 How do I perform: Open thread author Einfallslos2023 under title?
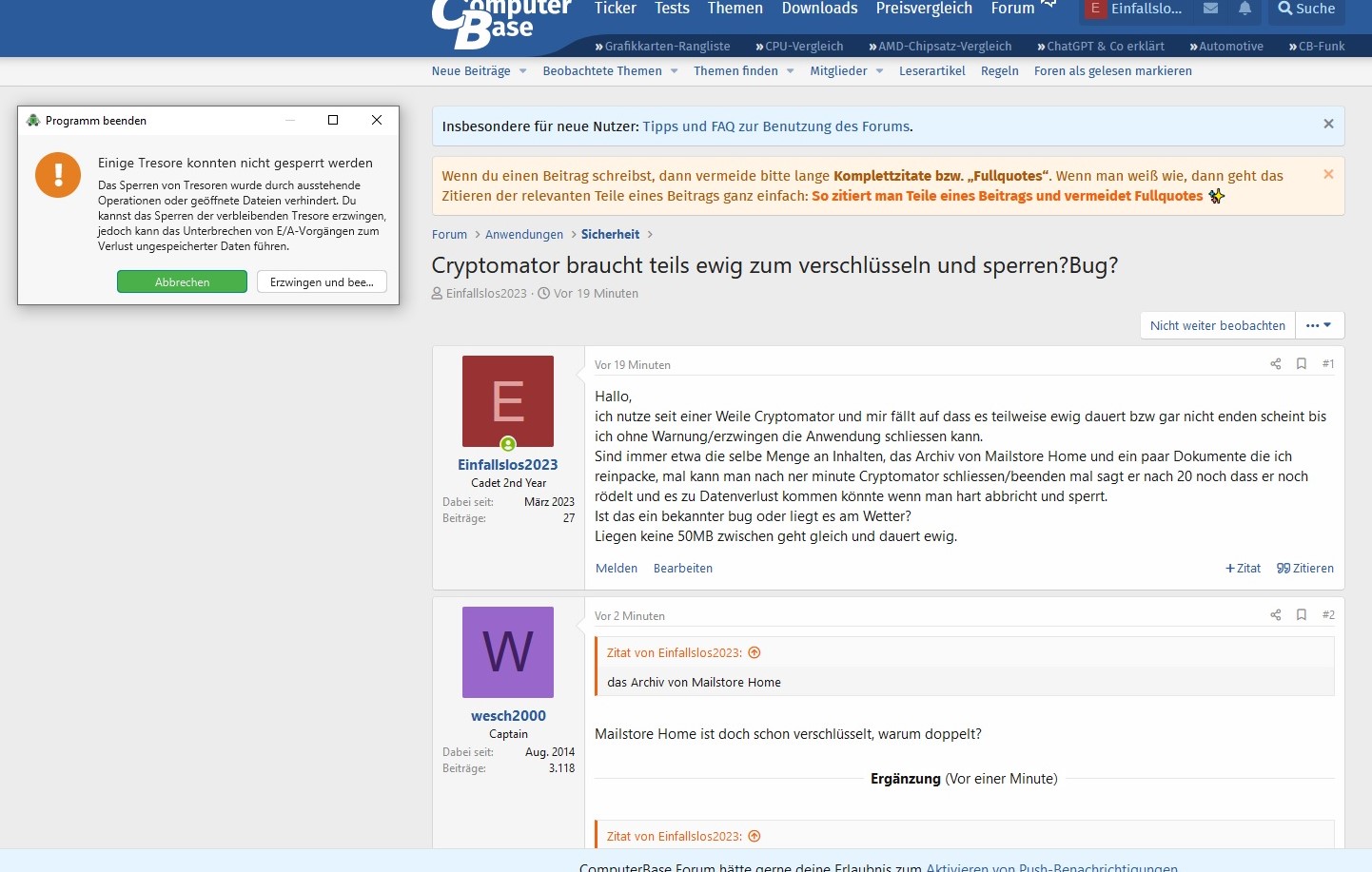click(x=485, y=294)
